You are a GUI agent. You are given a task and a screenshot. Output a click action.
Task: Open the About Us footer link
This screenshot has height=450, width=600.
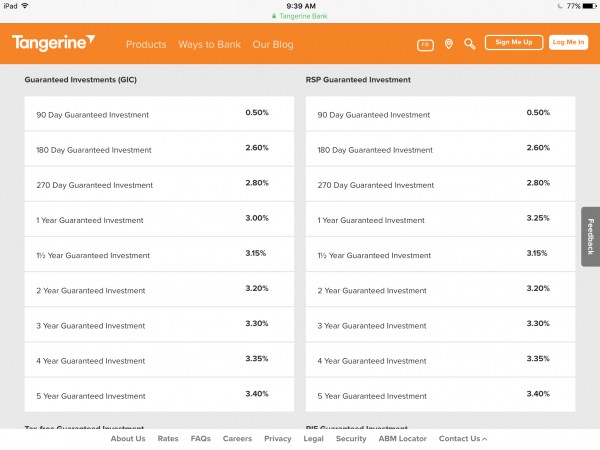128,439
